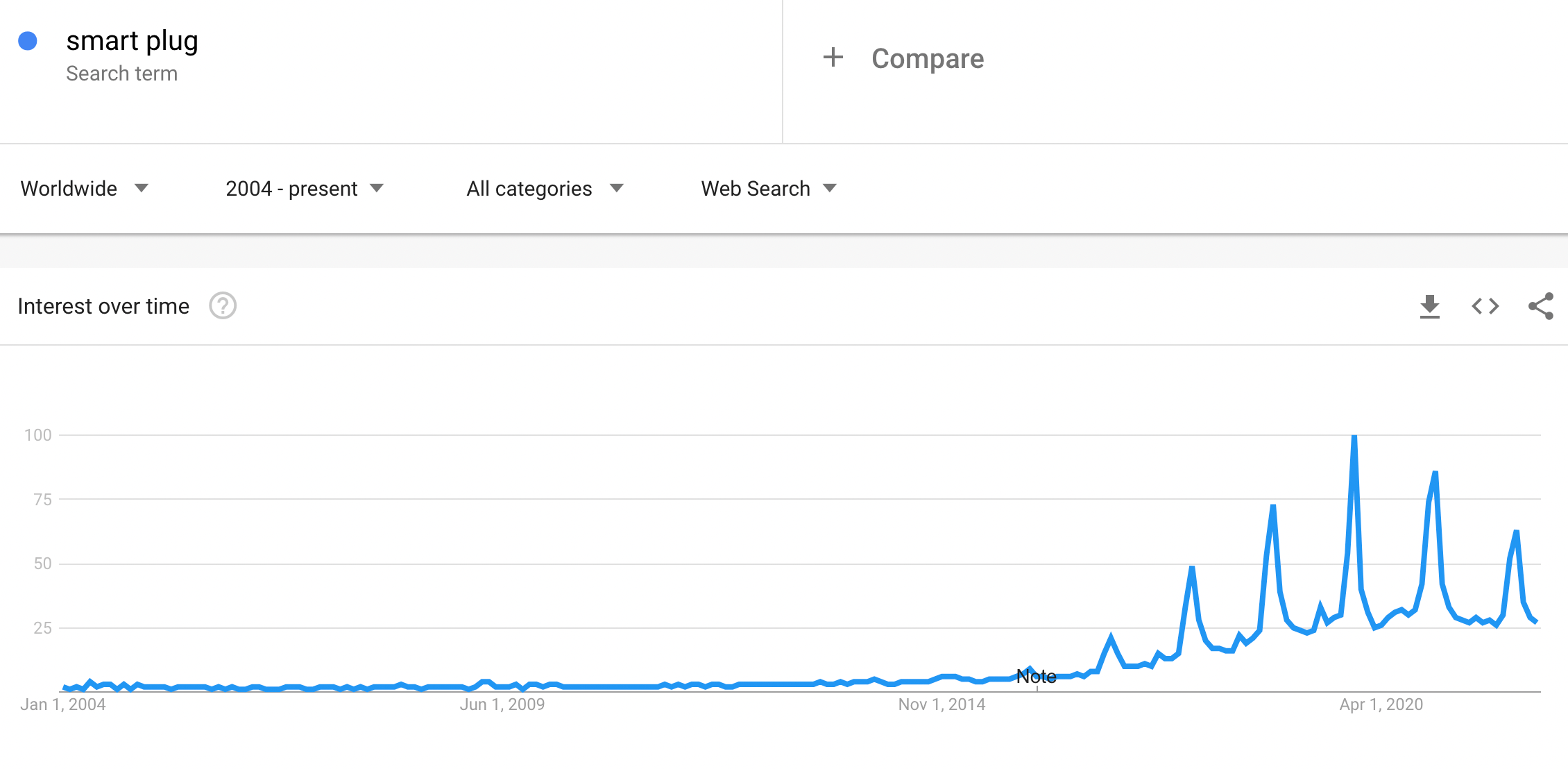Click the blue dot beside smart plug
The image size is (1568, 769).
[x=28, y=41]
